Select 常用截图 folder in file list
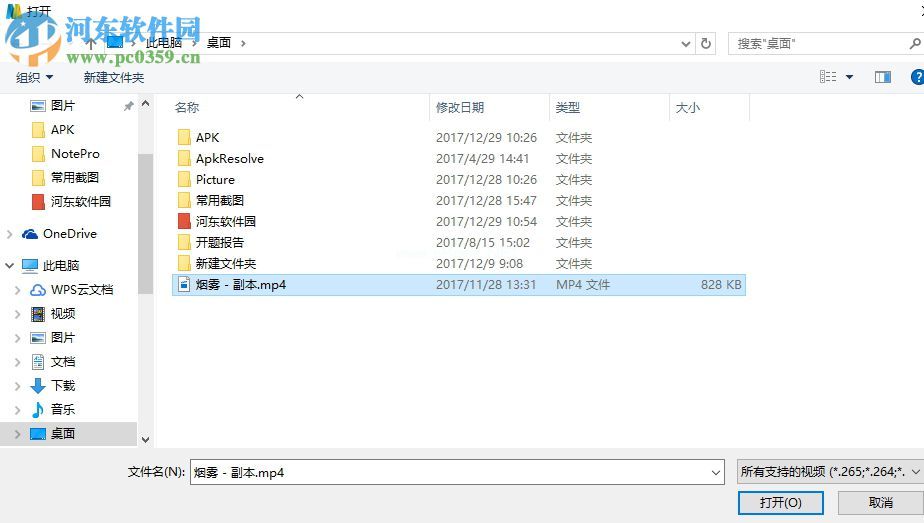924x523 pixels. (220, 201)
